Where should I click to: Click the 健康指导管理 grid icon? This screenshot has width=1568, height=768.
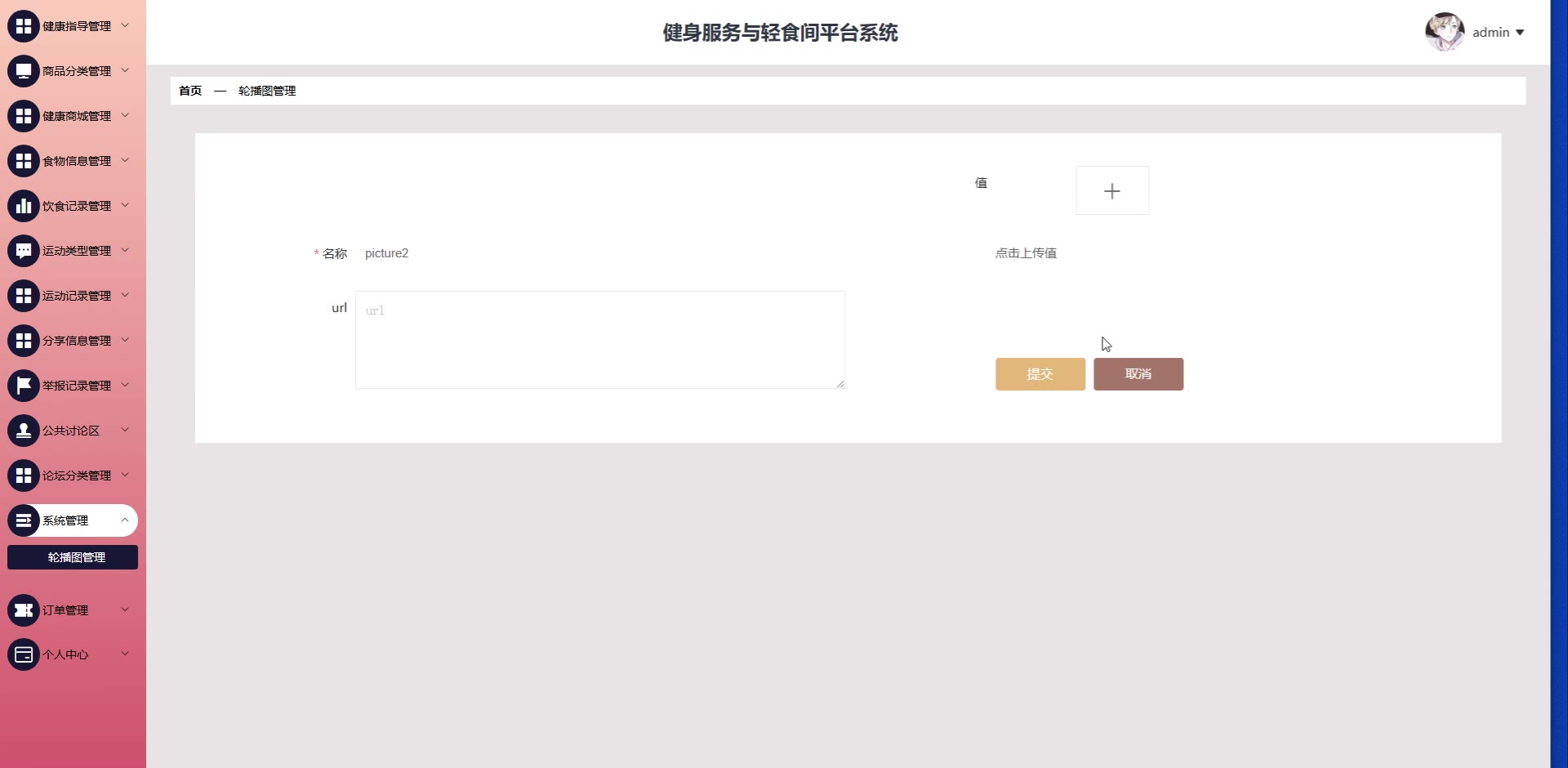[24, 26]
